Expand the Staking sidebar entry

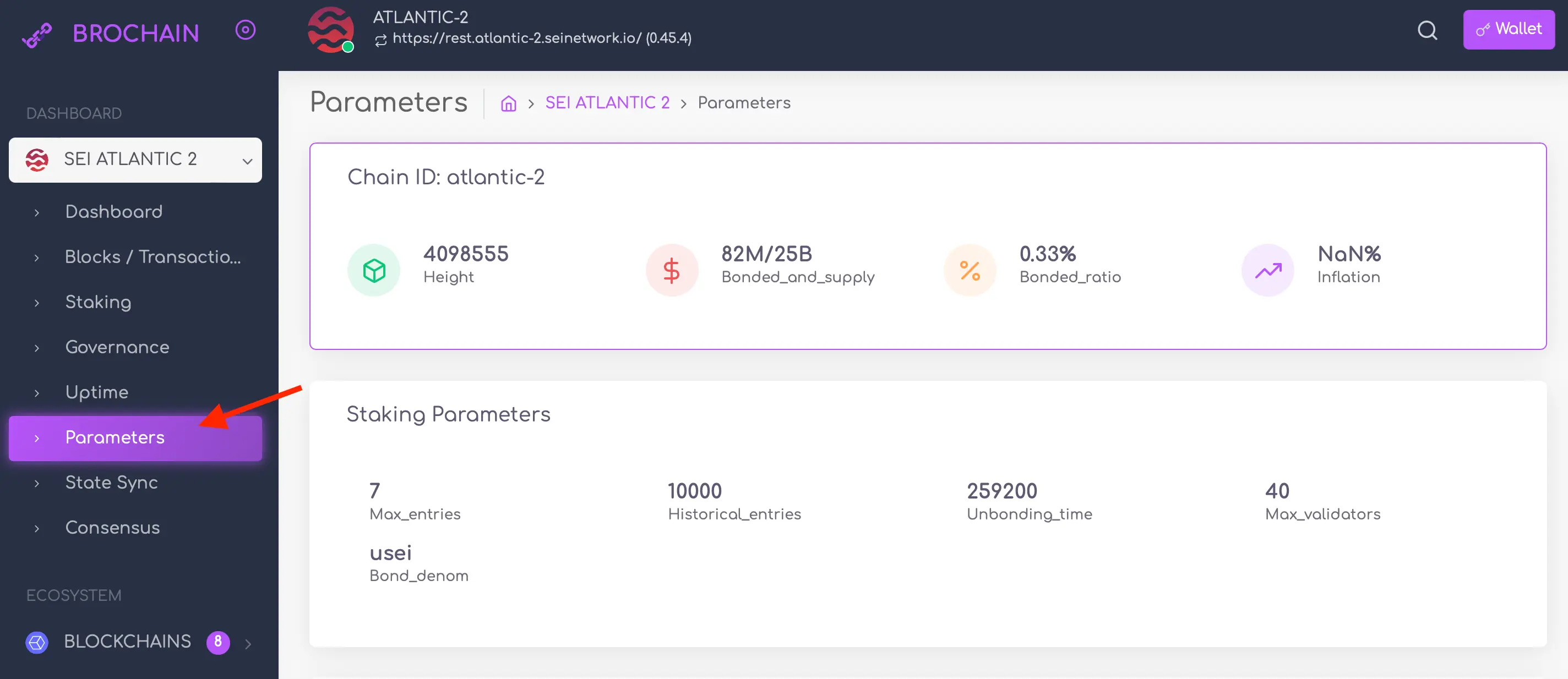[x=98, y=303]
